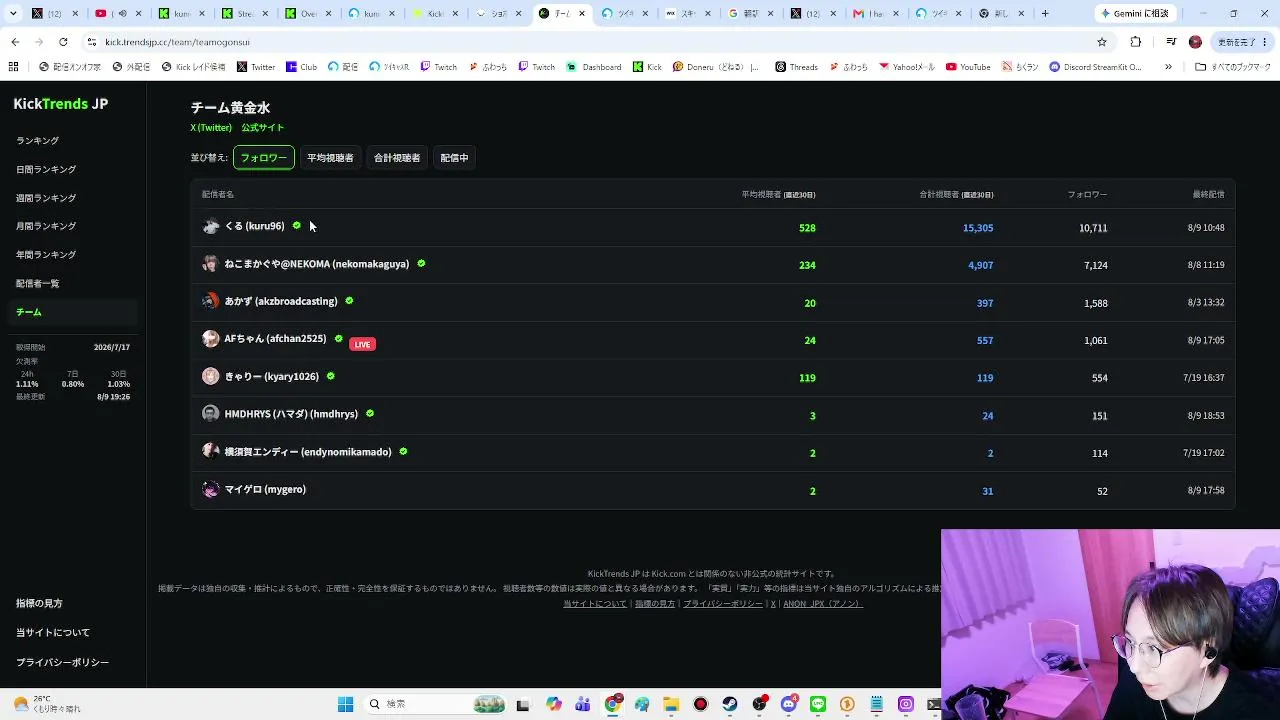Open the tab search dropdown arrow at top left
Image resolution: width=1280 pixels, height=720 pixels.
tap(13, 13)
